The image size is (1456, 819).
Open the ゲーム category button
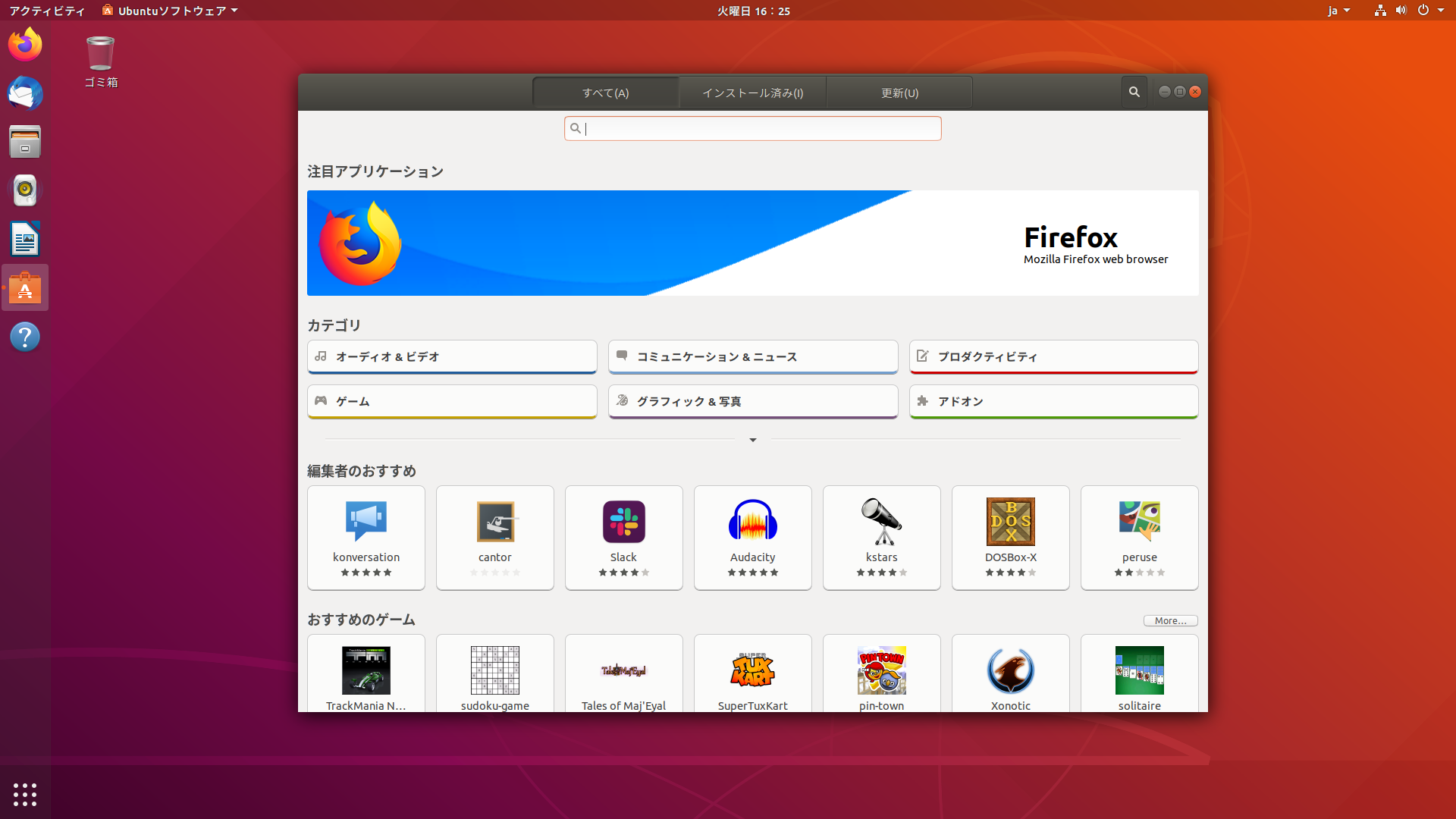pos(452,401)
